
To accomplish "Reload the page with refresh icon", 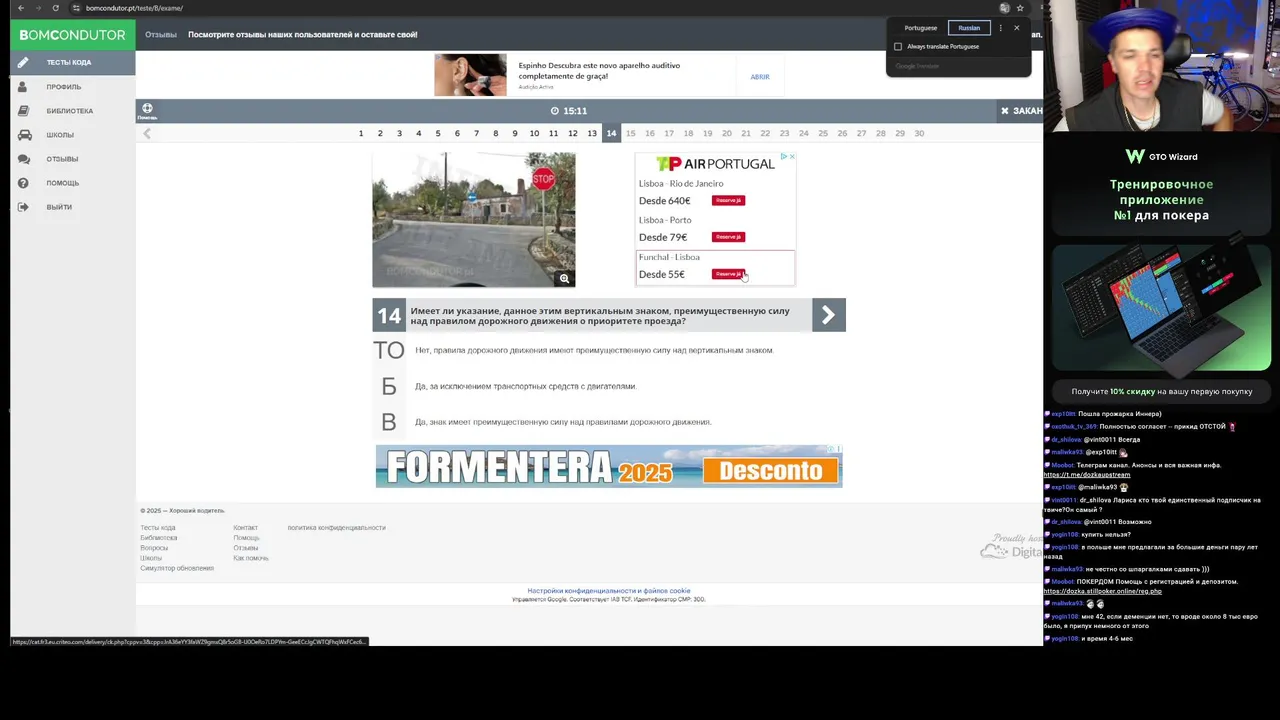I will [55, 8].
